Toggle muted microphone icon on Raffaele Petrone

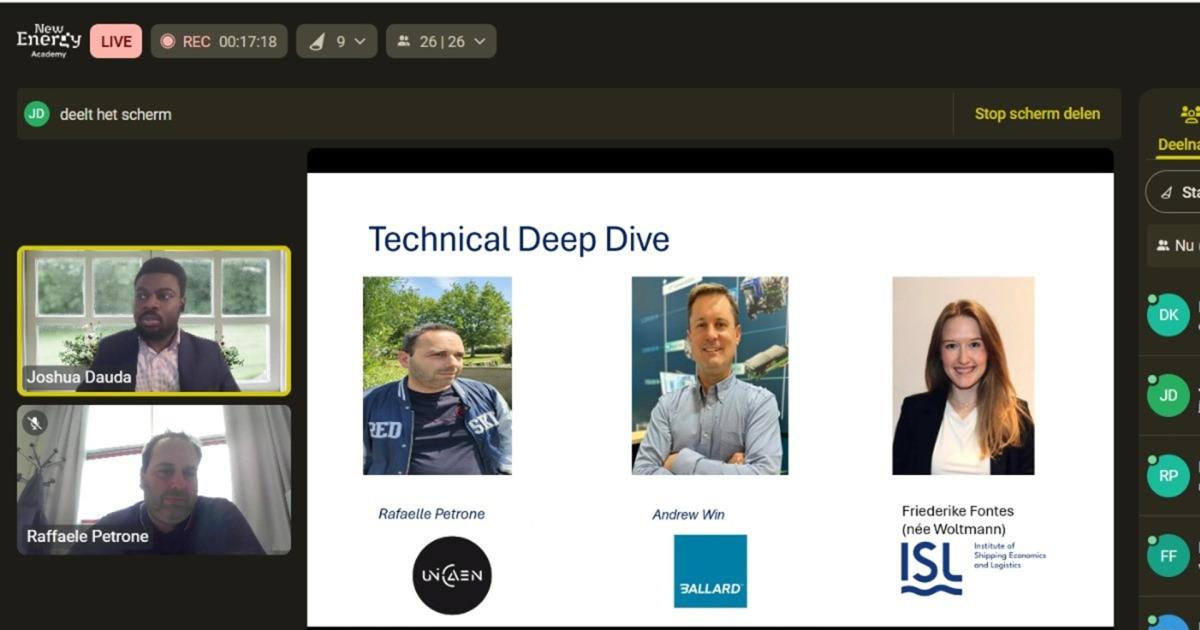34,423
